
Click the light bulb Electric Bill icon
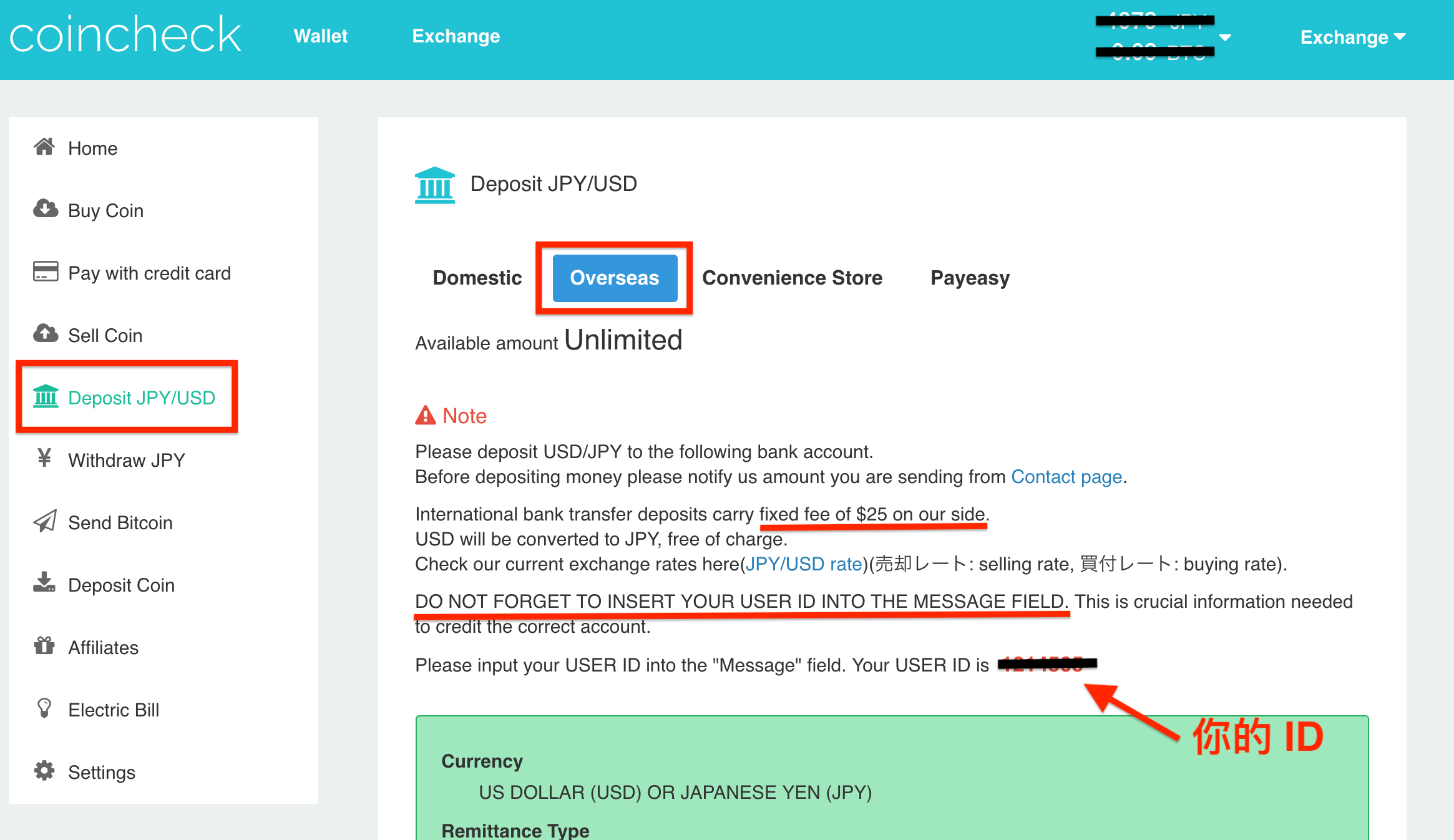click(44, 708)
